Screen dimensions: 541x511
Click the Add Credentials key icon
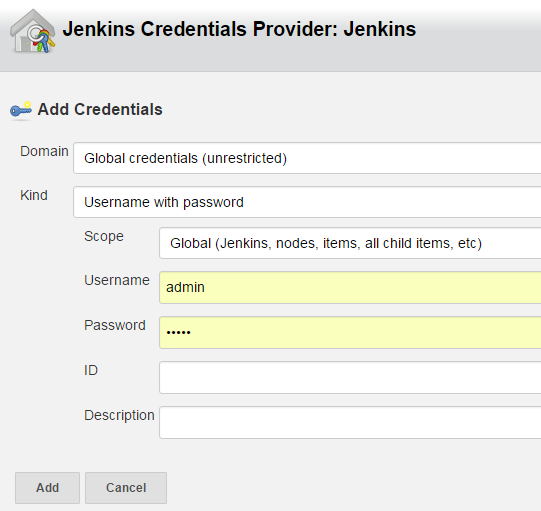[x=21, y=110]
